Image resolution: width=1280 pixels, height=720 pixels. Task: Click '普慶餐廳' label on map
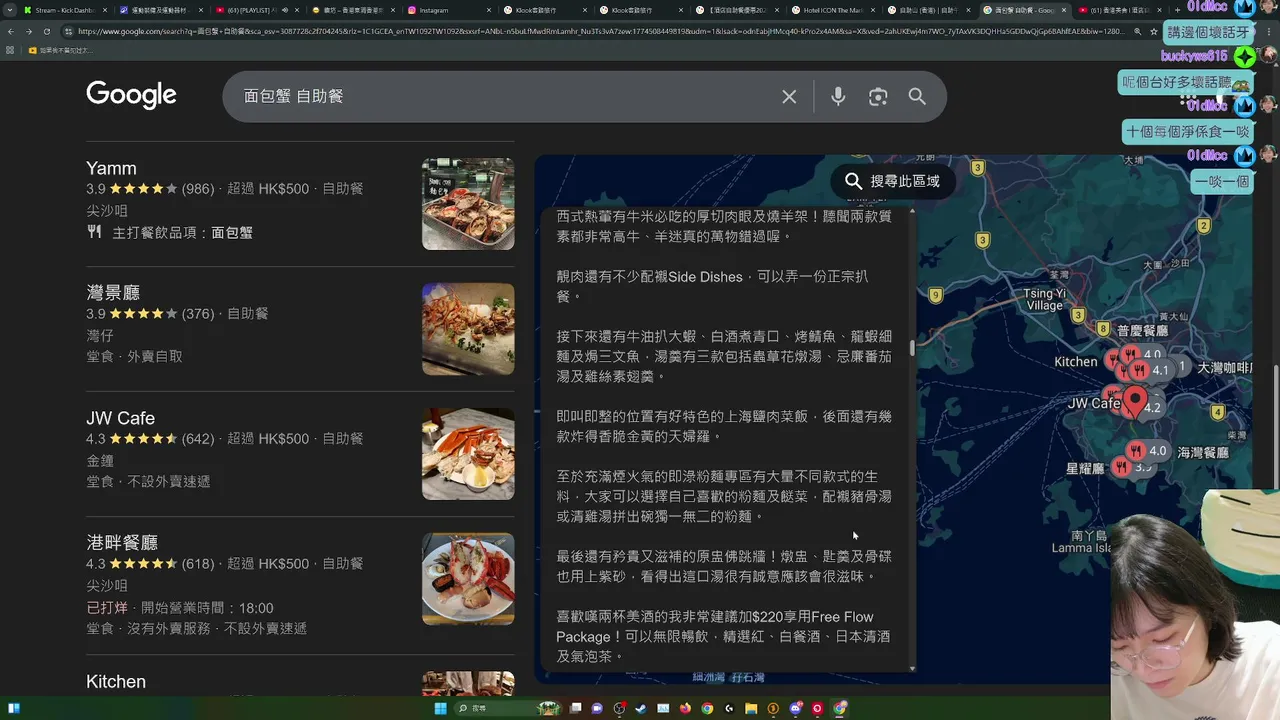[x=1141, y=331]
